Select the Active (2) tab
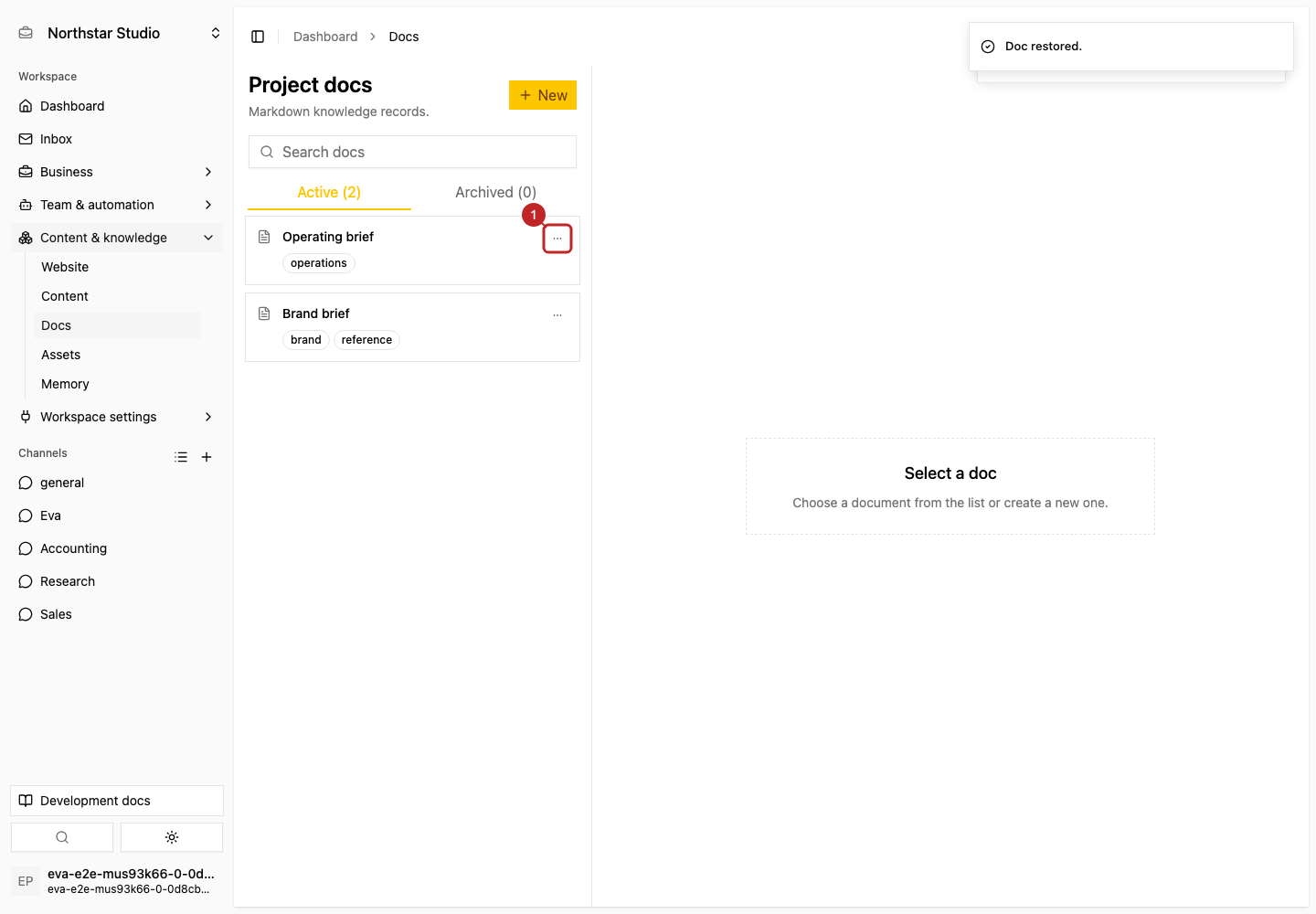The height and width of the screenshot is (914, 1316). pyautogui.click(x=329, y=192)
